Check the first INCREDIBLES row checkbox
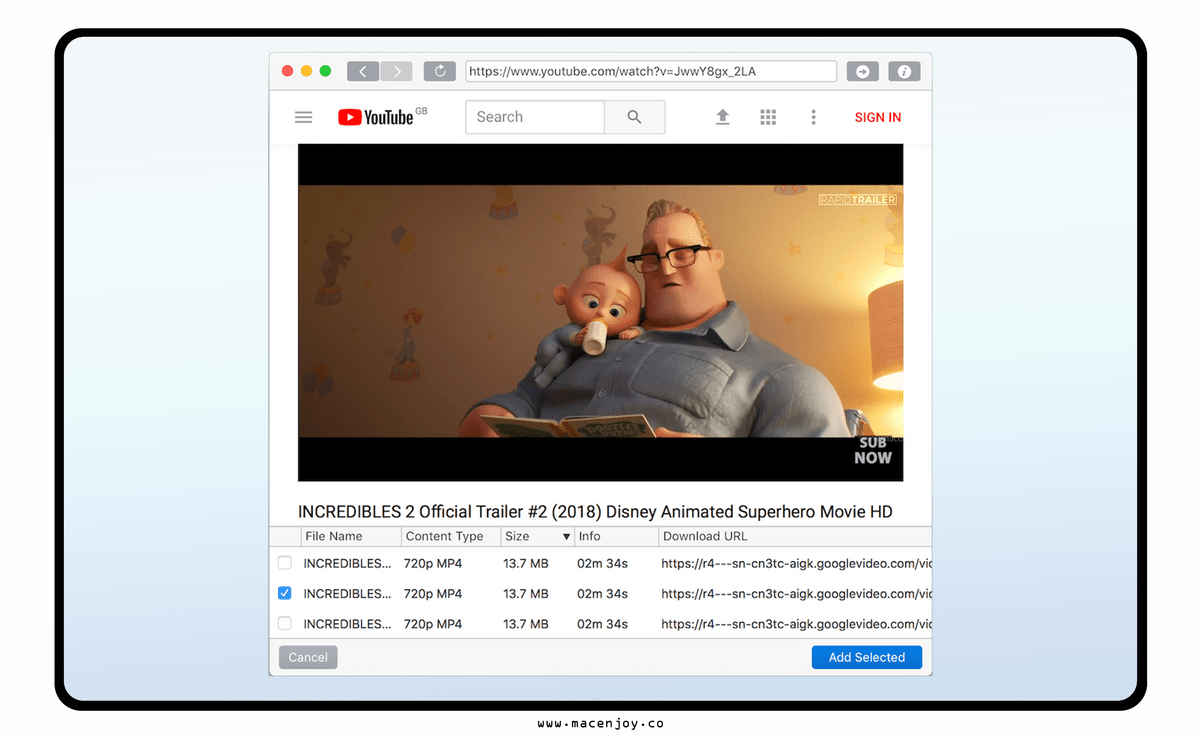Image resolution: width=1200 pixels, height=735 pixels. point(285,563)
